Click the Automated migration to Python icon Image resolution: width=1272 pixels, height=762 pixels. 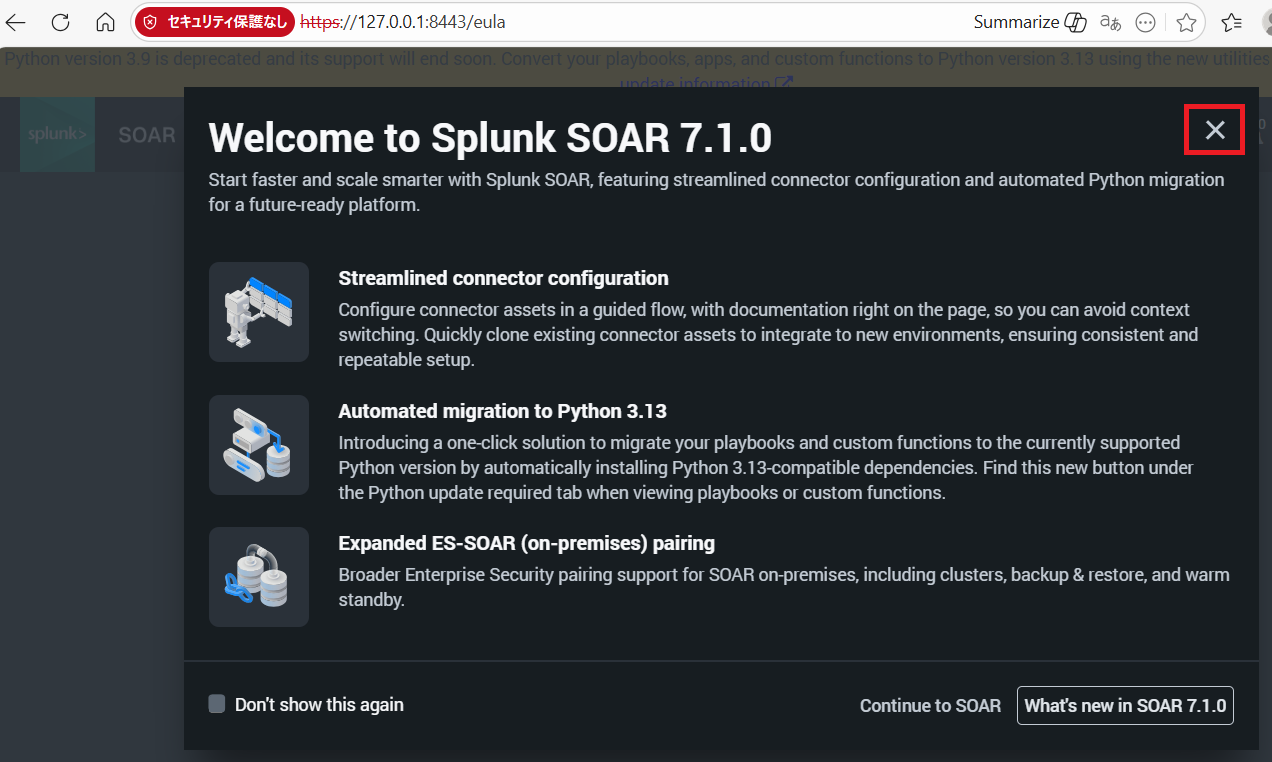[259, 445]
